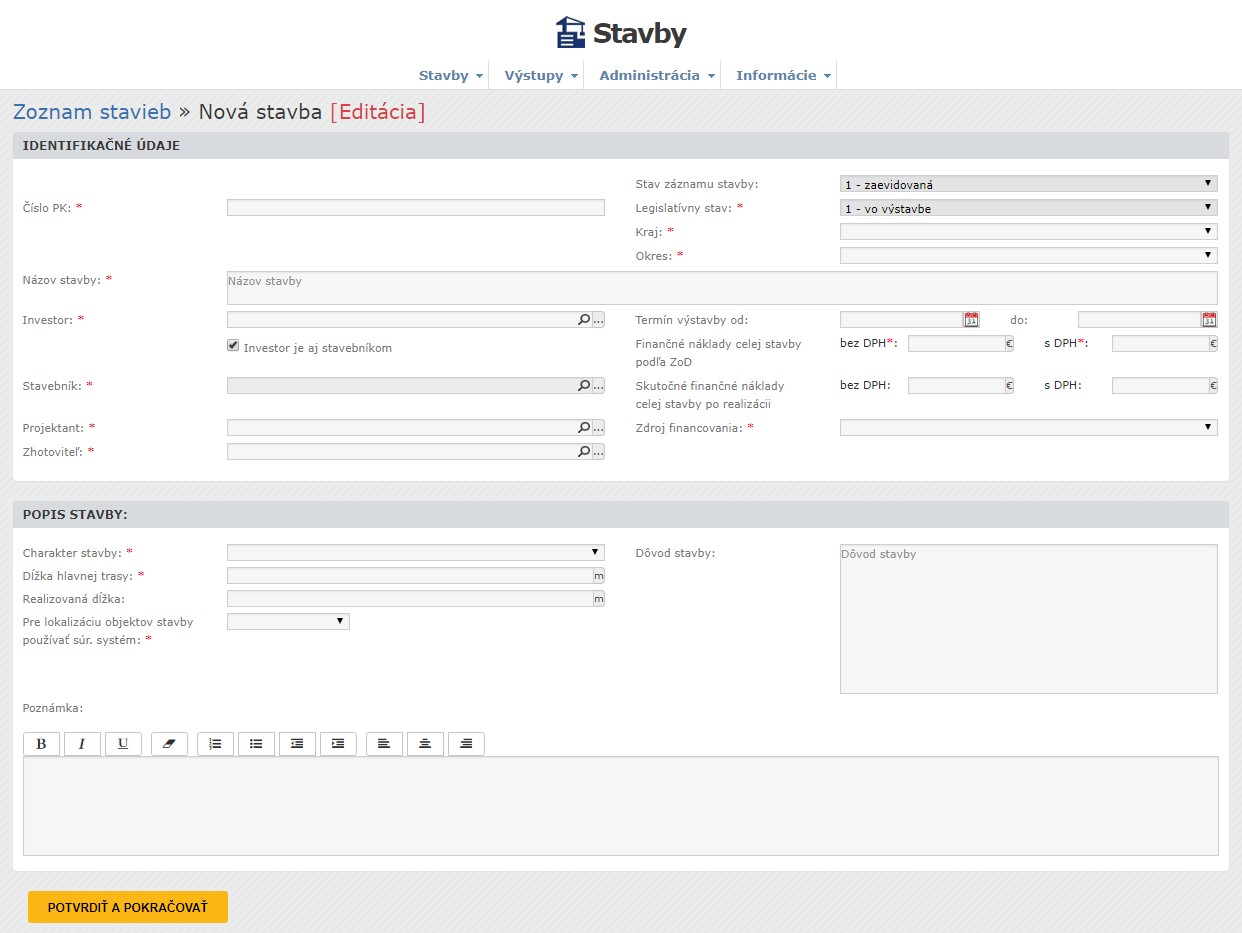Toggle Italic text formatting
This screenshot has height=933, width=1242.
click(x=82, y=744)
